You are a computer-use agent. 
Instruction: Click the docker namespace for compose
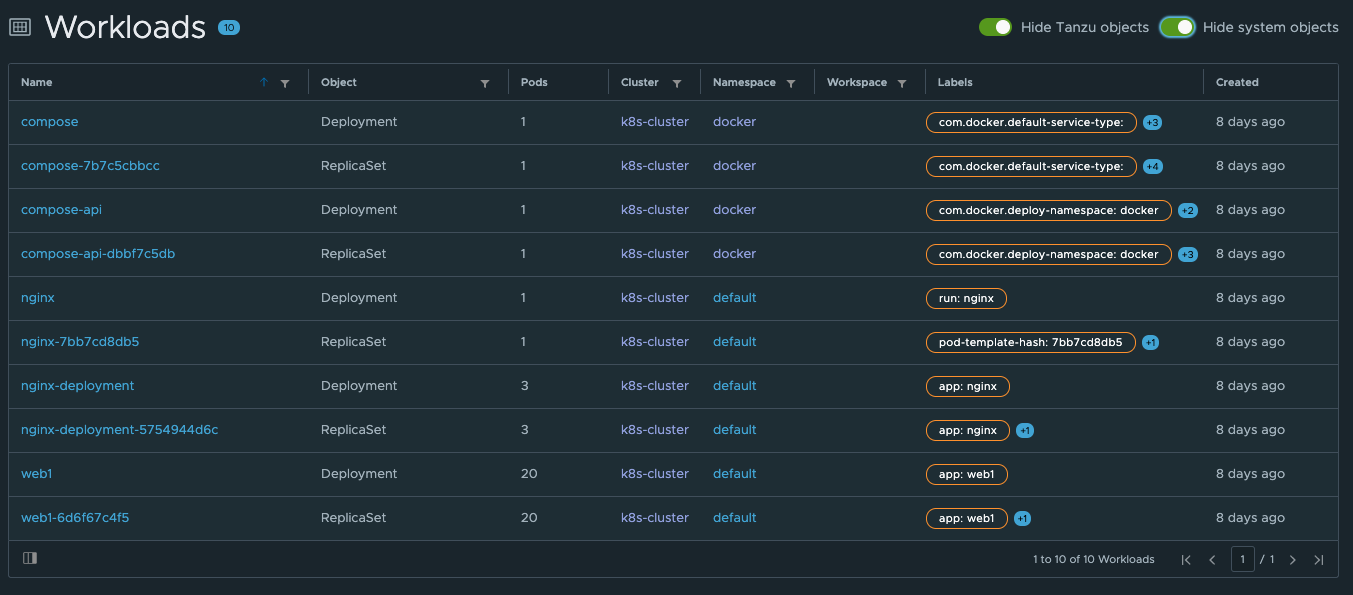(734, 122)
